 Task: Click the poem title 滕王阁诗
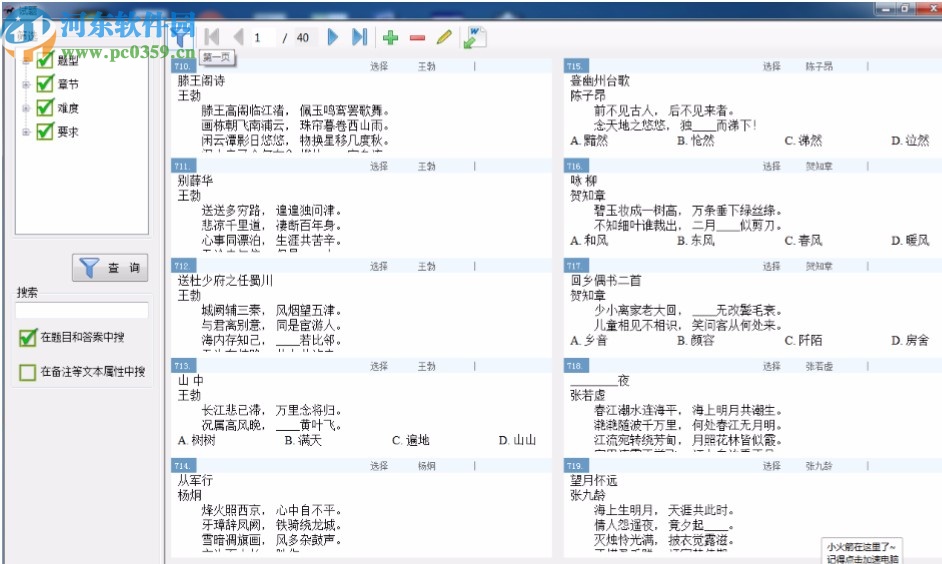pos(201,80)
